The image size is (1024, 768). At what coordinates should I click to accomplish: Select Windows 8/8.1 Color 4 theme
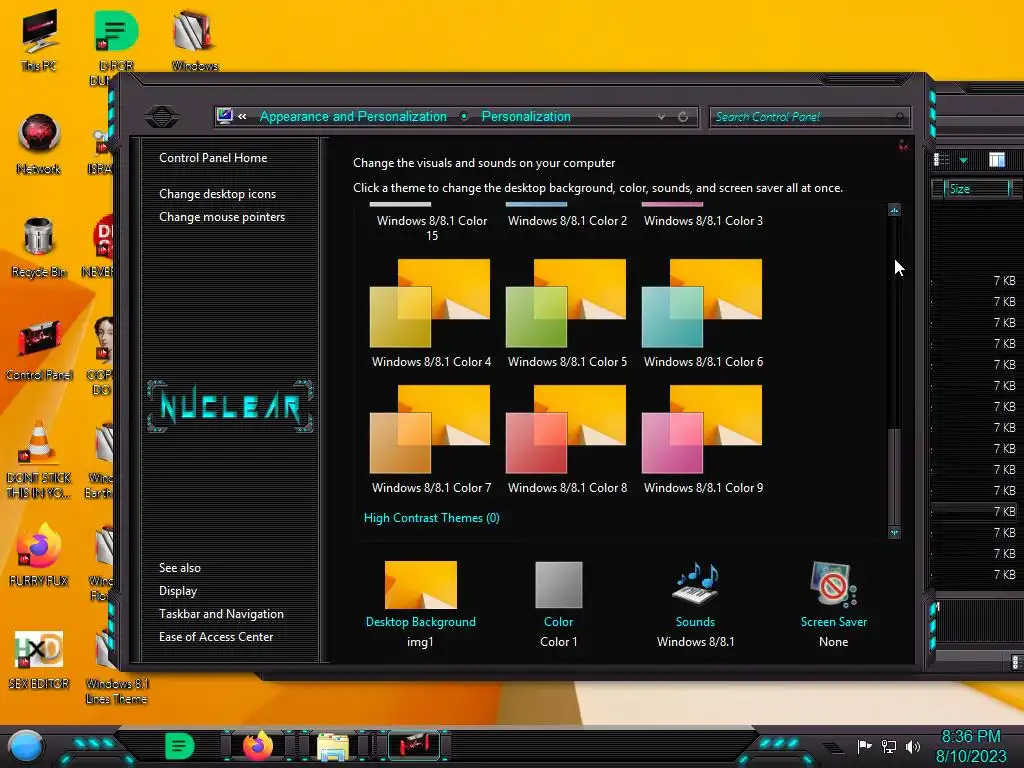pyautogui.click(x=431, y=313)
